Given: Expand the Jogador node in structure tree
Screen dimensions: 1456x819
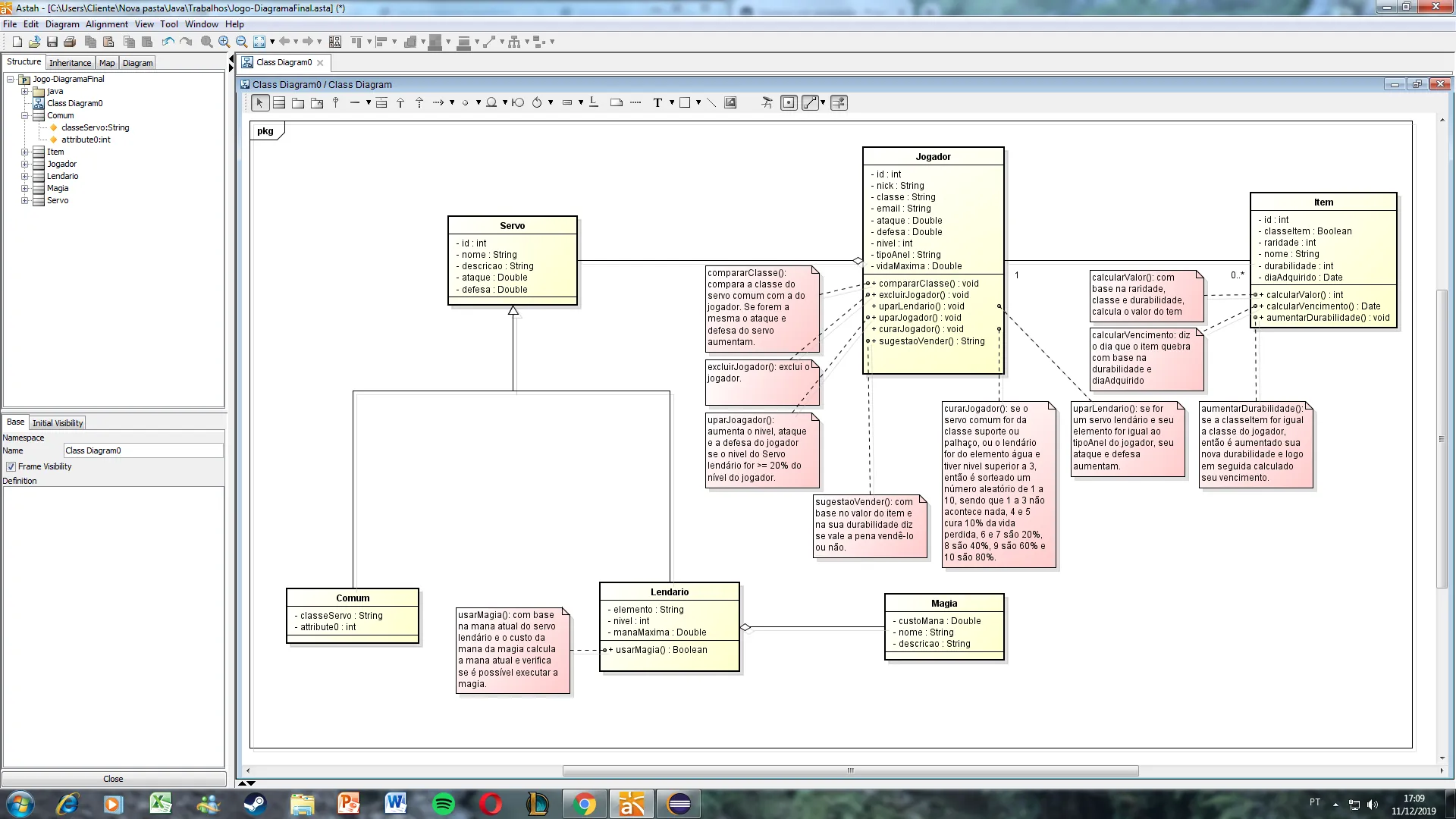Looking at the screenshot, I should (x=25, y=164).
